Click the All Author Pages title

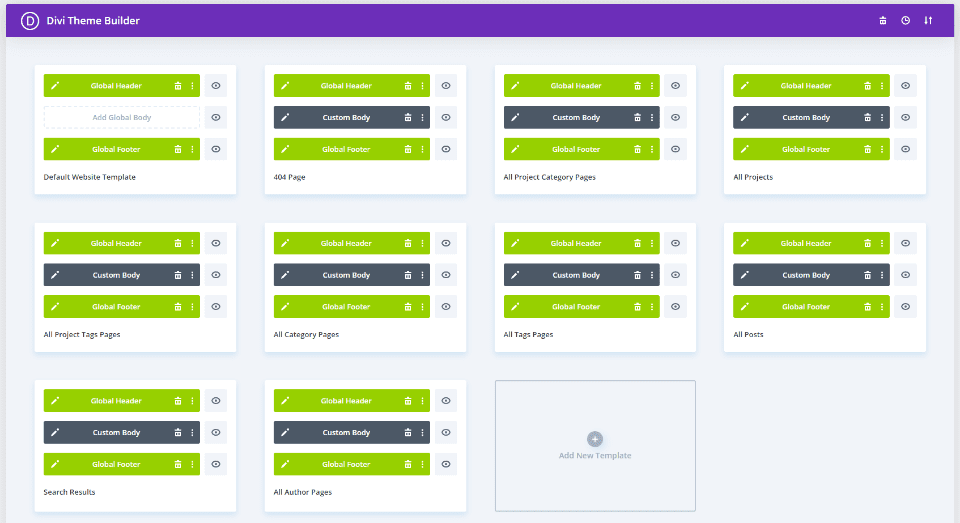pyautogui.click(x=302, y=492)
